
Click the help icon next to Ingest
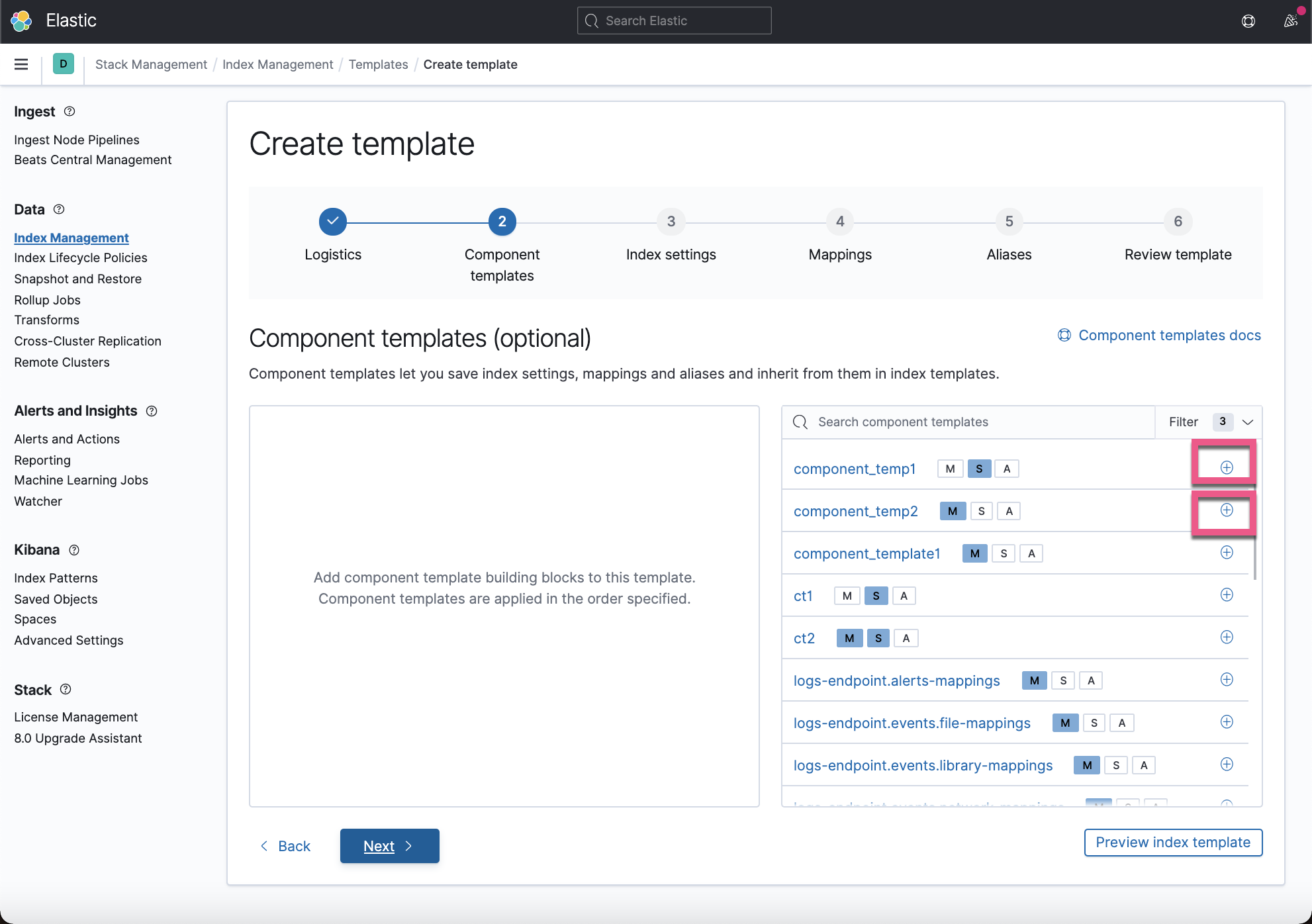70,111
